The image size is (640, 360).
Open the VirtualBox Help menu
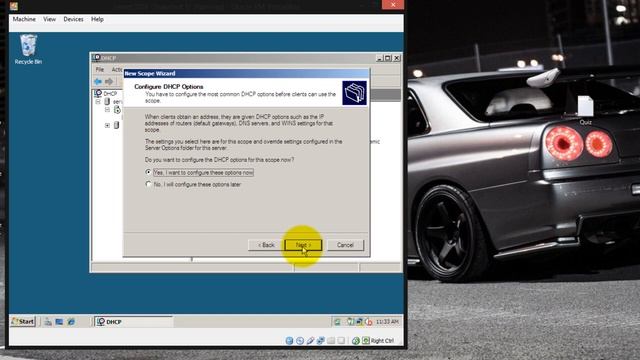97,19
